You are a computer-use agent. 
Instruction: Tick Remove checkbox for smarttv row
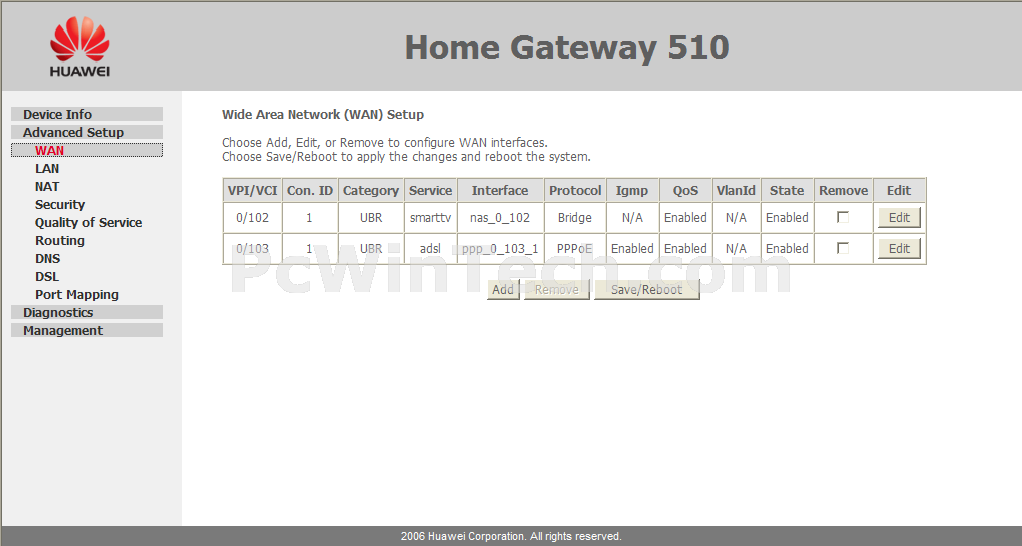pyautogui.click(x=843, y=217)
